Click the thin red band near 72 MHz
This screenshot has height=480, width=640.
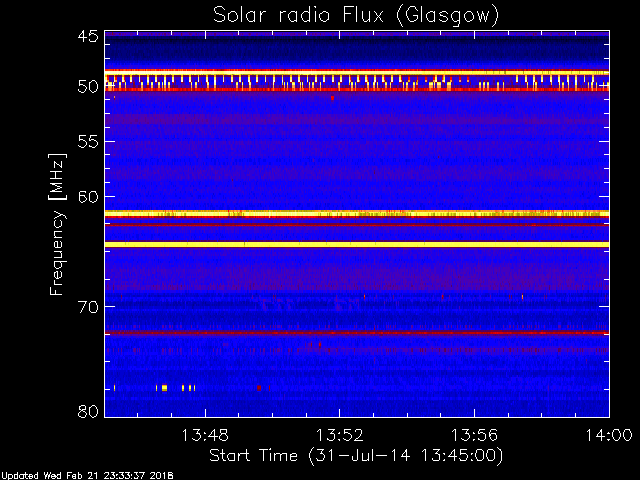[357, 333]
